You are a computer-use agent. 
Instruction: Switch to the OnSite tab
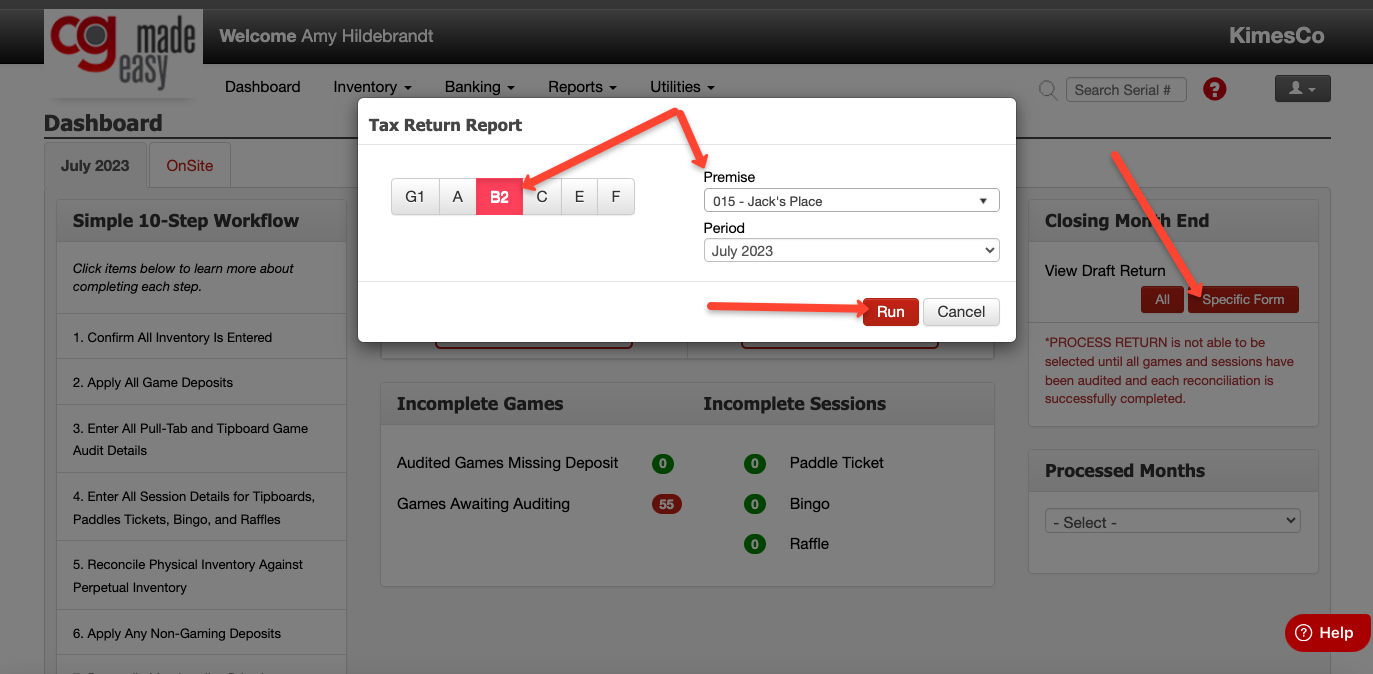coord(190,165)
